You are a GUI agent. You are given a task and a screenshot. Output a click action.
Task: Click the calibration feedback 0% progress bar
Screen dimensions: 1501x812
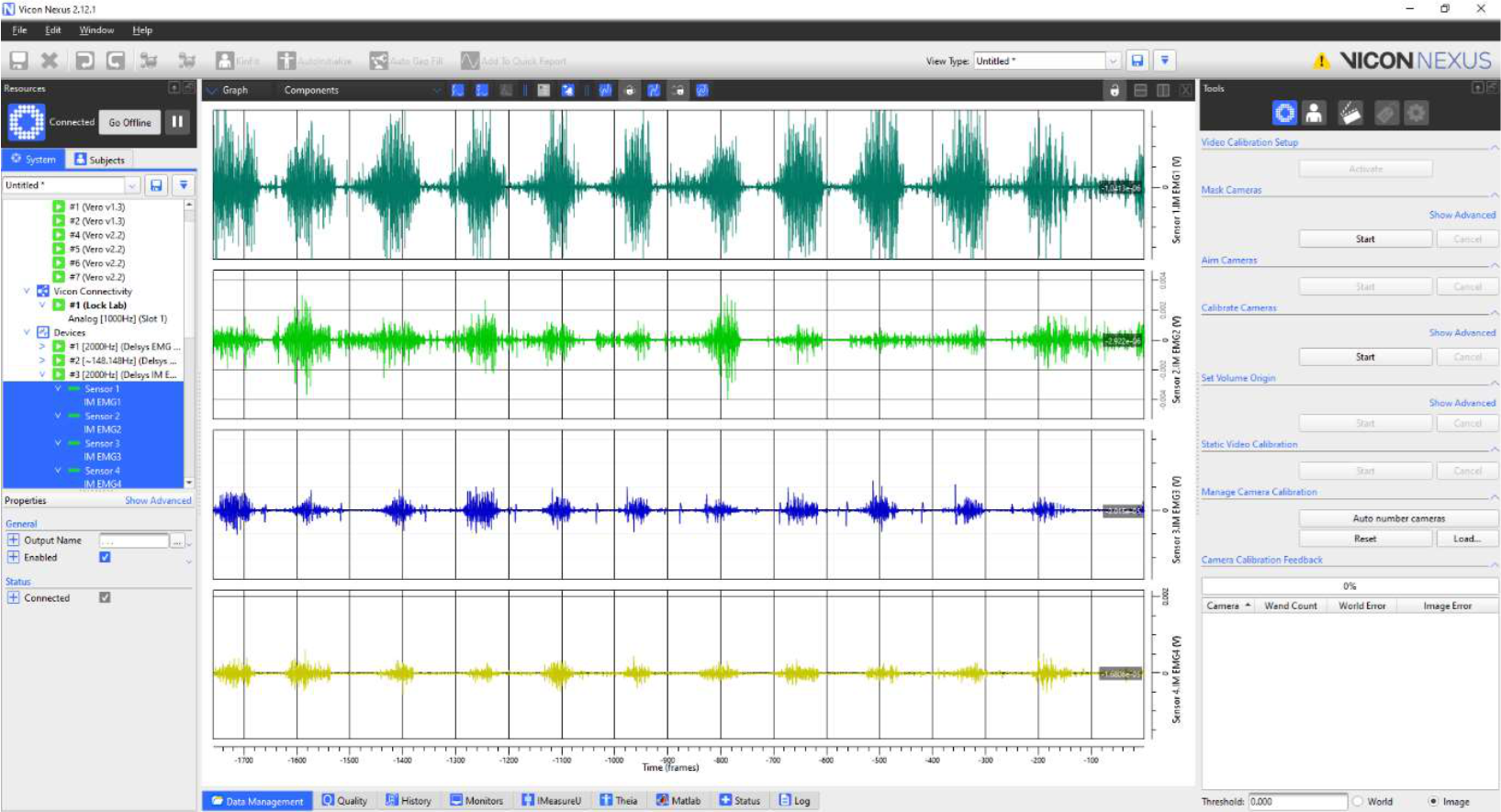click(1350, 585)
